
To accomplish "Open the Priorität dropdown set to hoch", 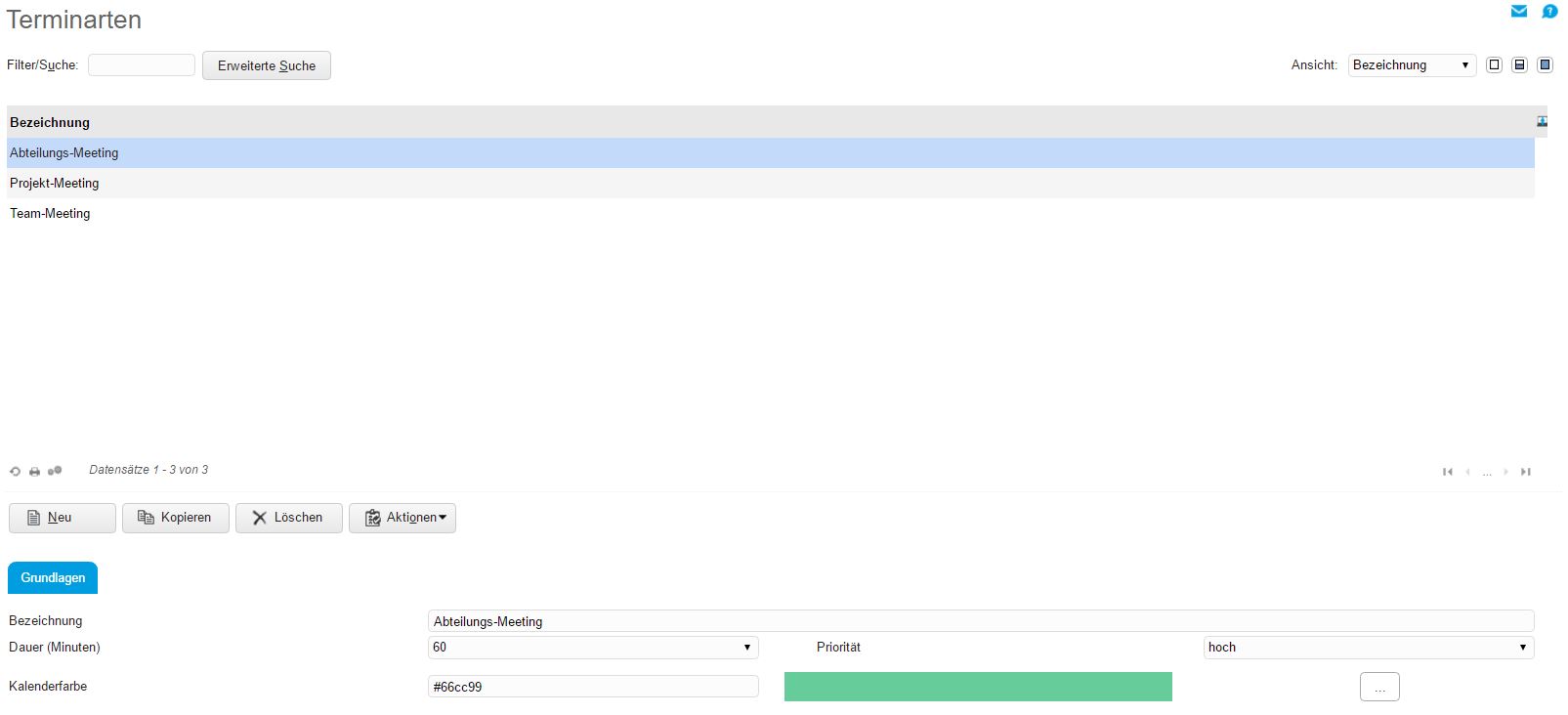I will pos(1369,648).
